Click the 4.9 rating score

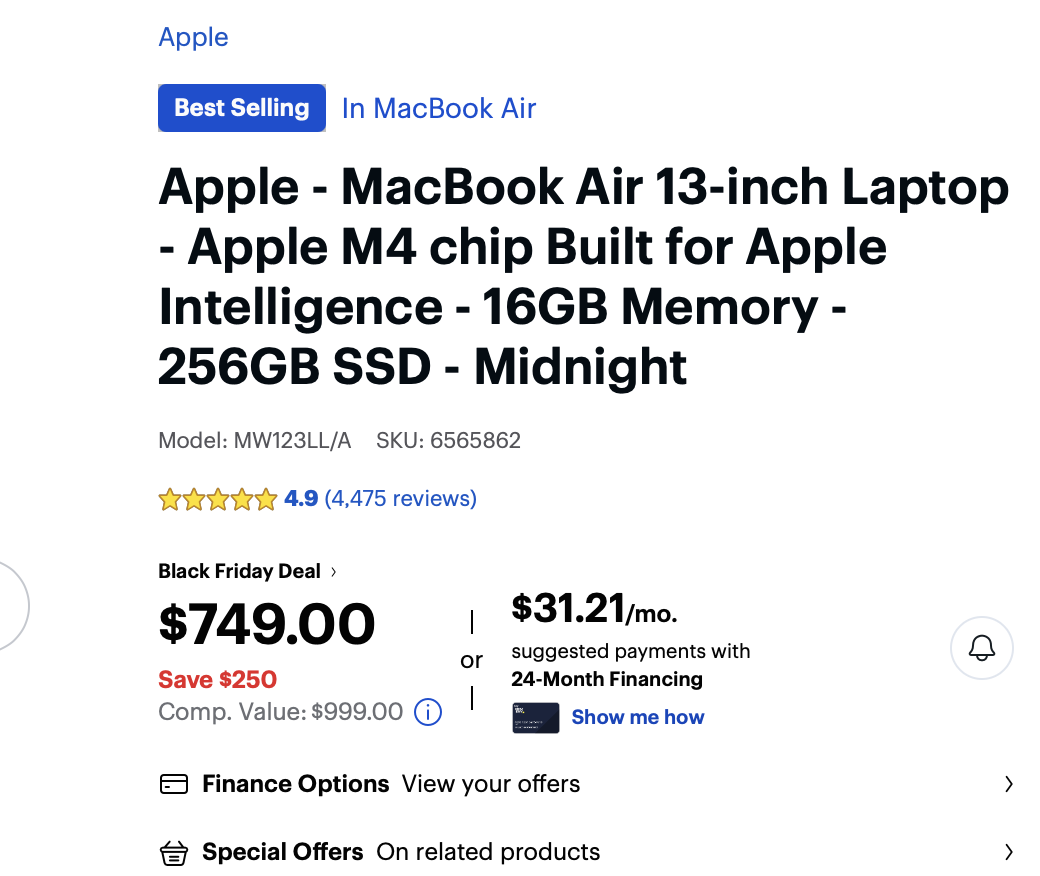pyautogui.click(x=301, y=498)
